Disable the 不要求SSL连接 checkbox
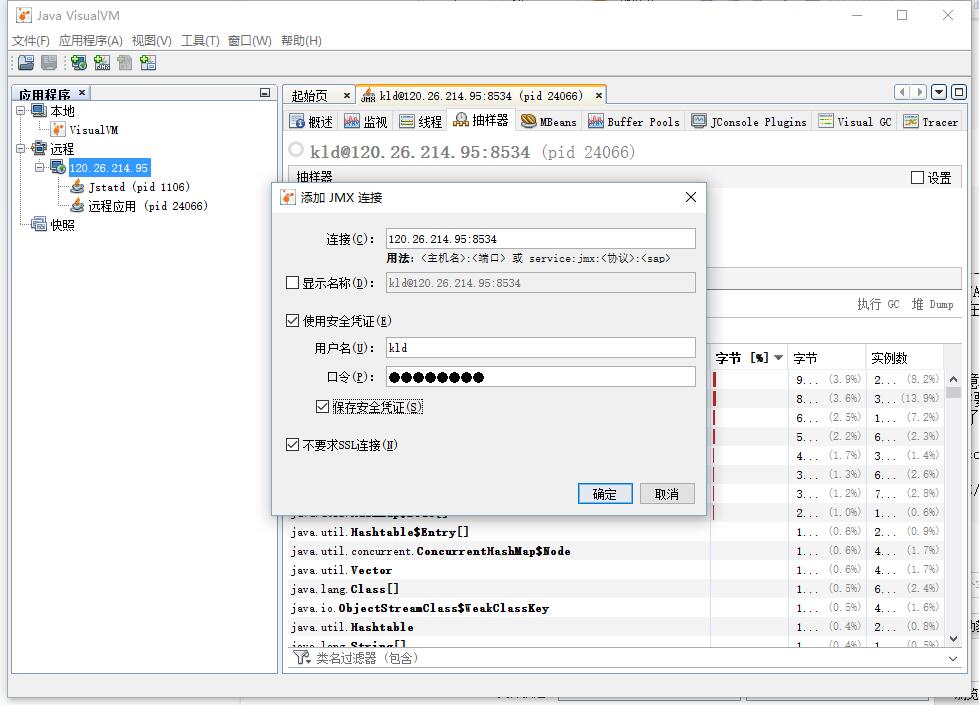979x705 pixels. [x=290, y=445]
